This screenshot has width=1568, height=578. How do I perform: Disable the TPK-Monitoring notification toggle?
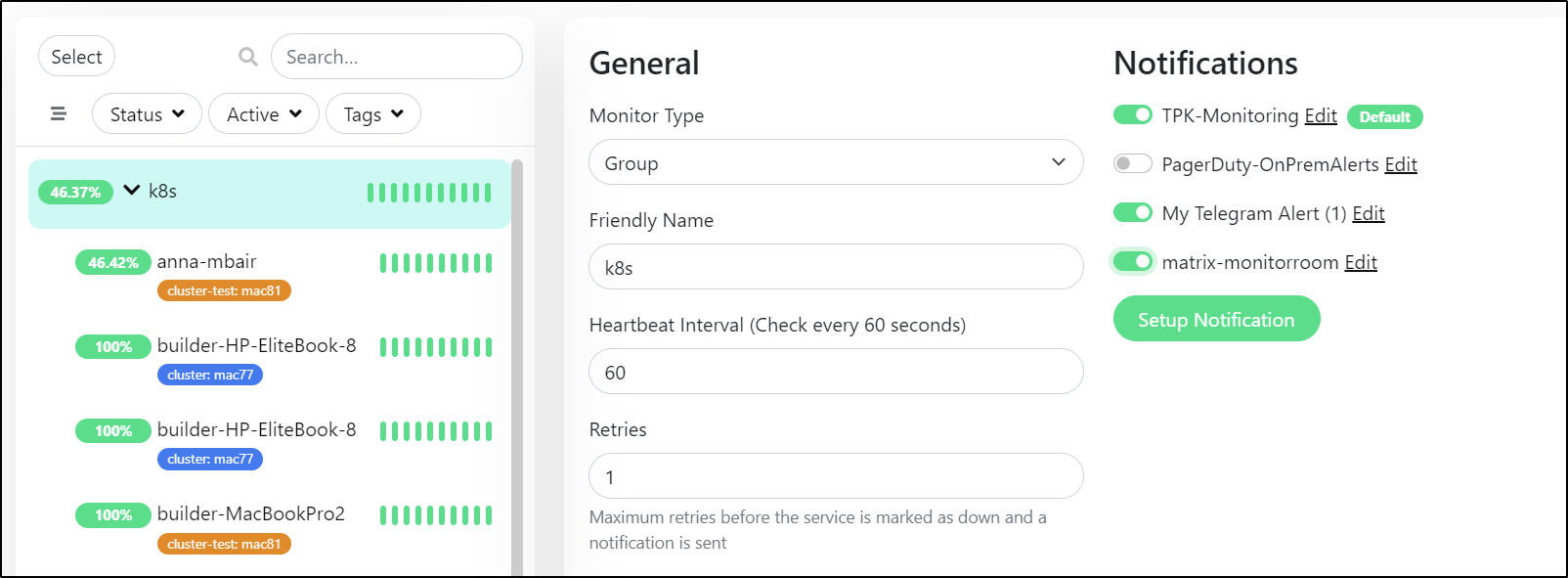(x=1133, y=115)
